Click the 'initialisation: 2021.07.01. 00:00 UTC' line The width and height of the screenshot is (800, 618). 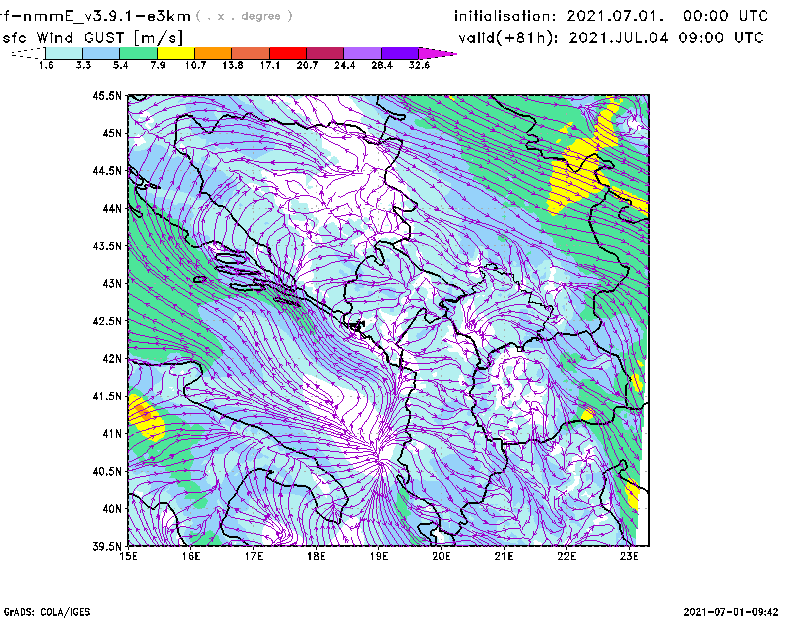[x=611, y=16]
